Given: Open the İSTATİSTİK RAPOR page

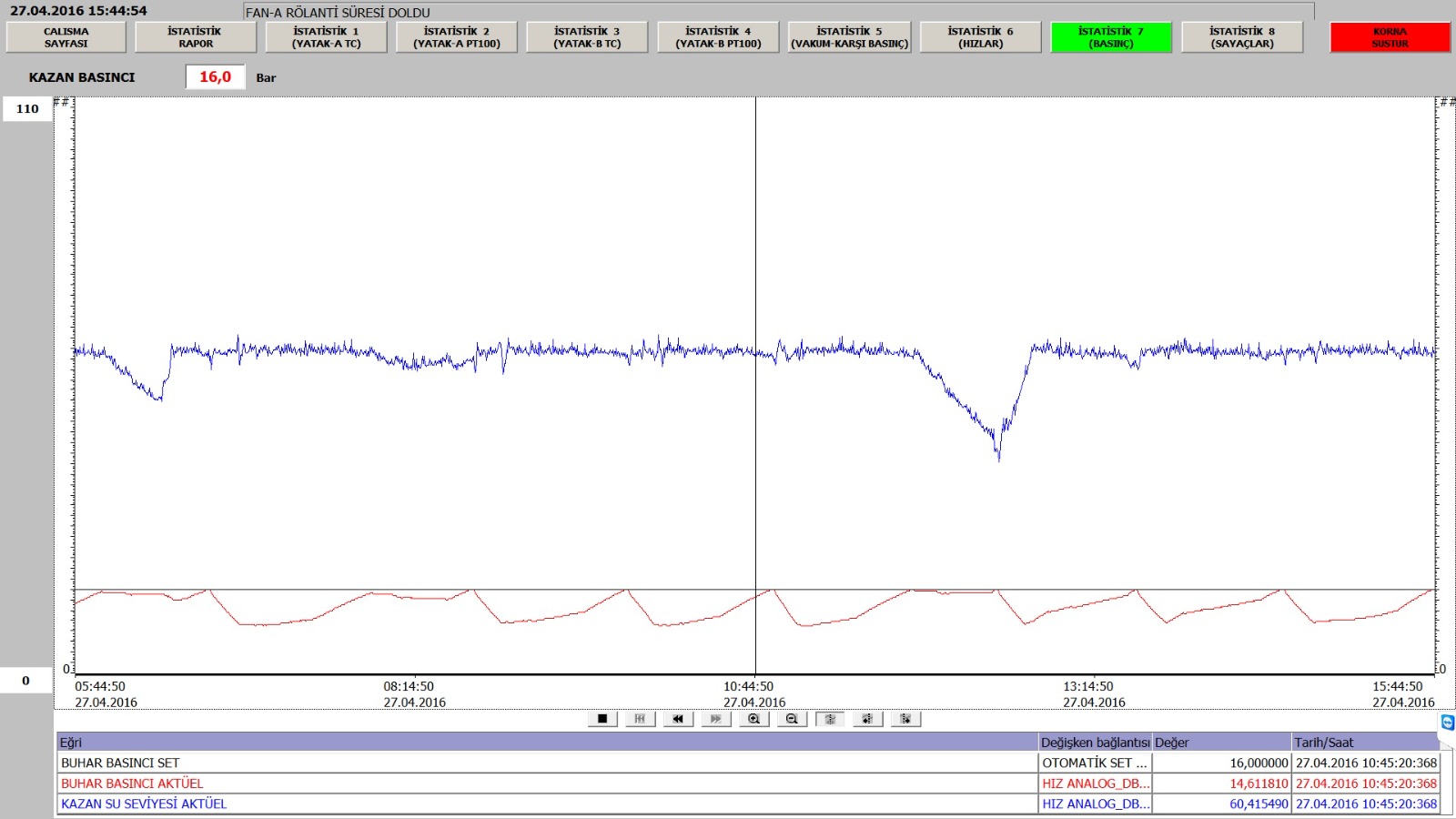Looking at the screenshot, I should (x=196, y=37).
